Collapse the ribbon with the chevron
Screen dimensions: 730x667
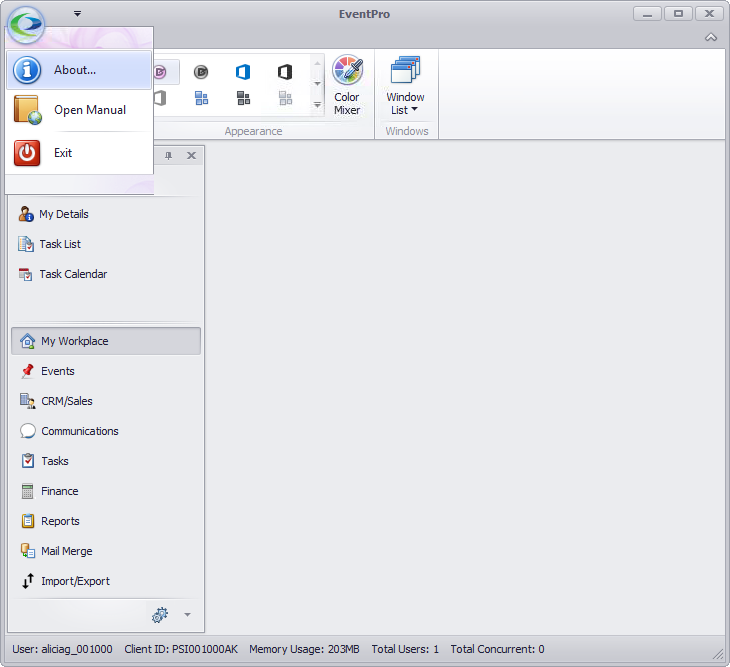click(x=710, y=37)
